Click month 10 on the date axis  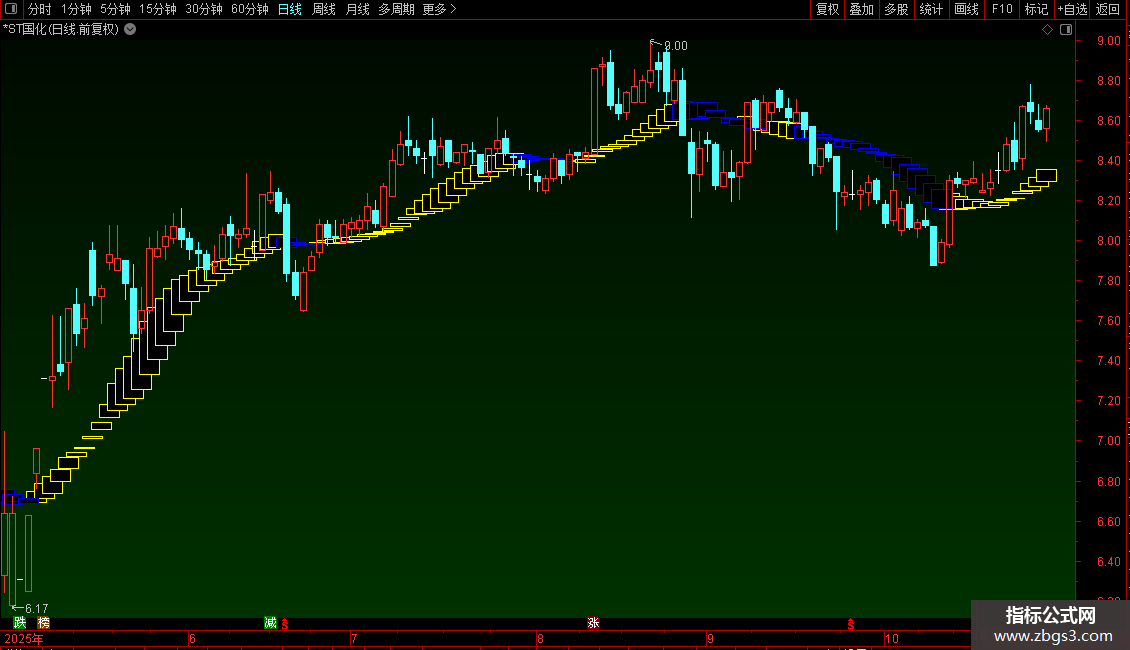[x=891, y=638]
